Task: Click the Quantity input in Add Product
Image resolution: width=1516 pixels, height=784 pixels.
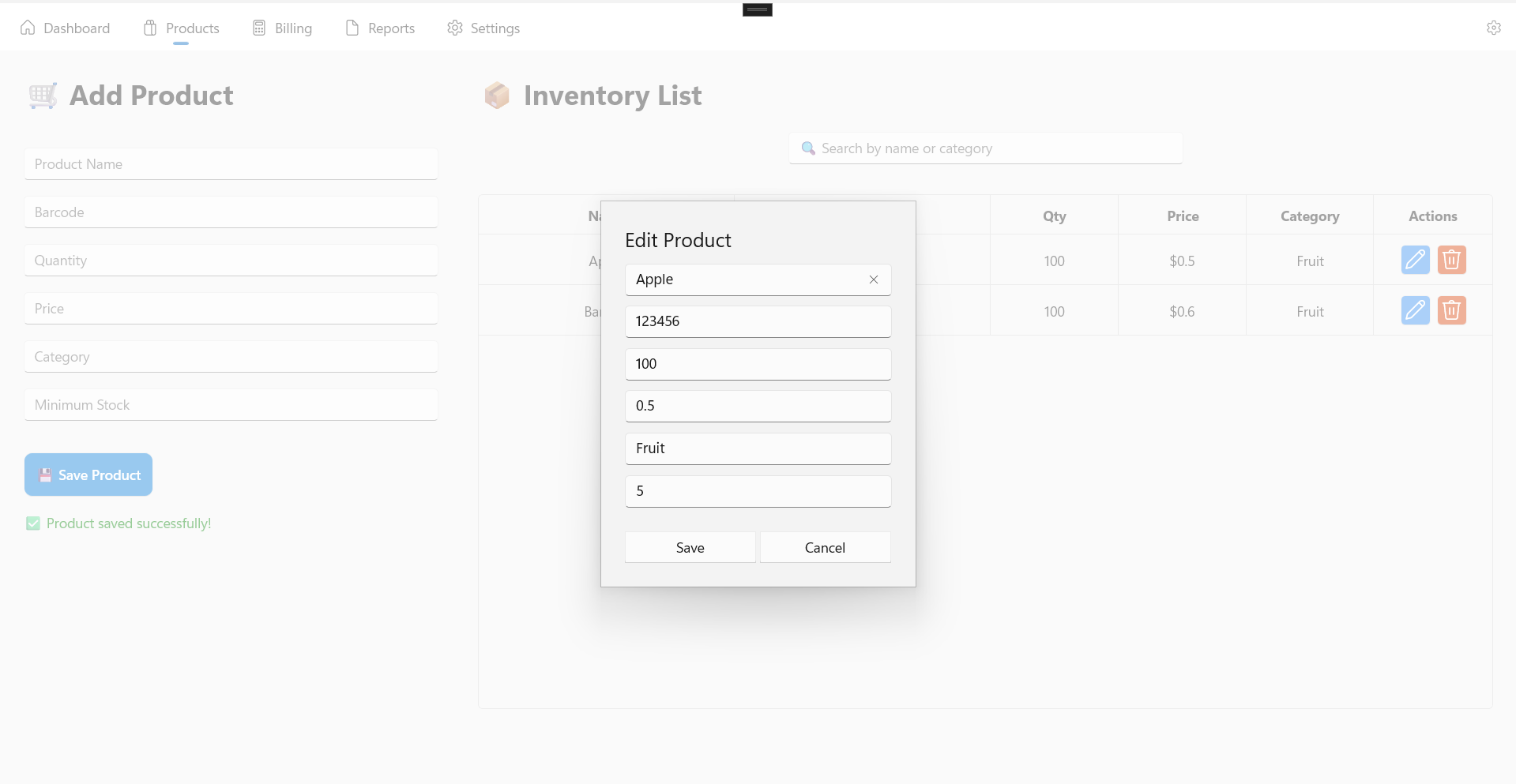Action: pos(231,261)
